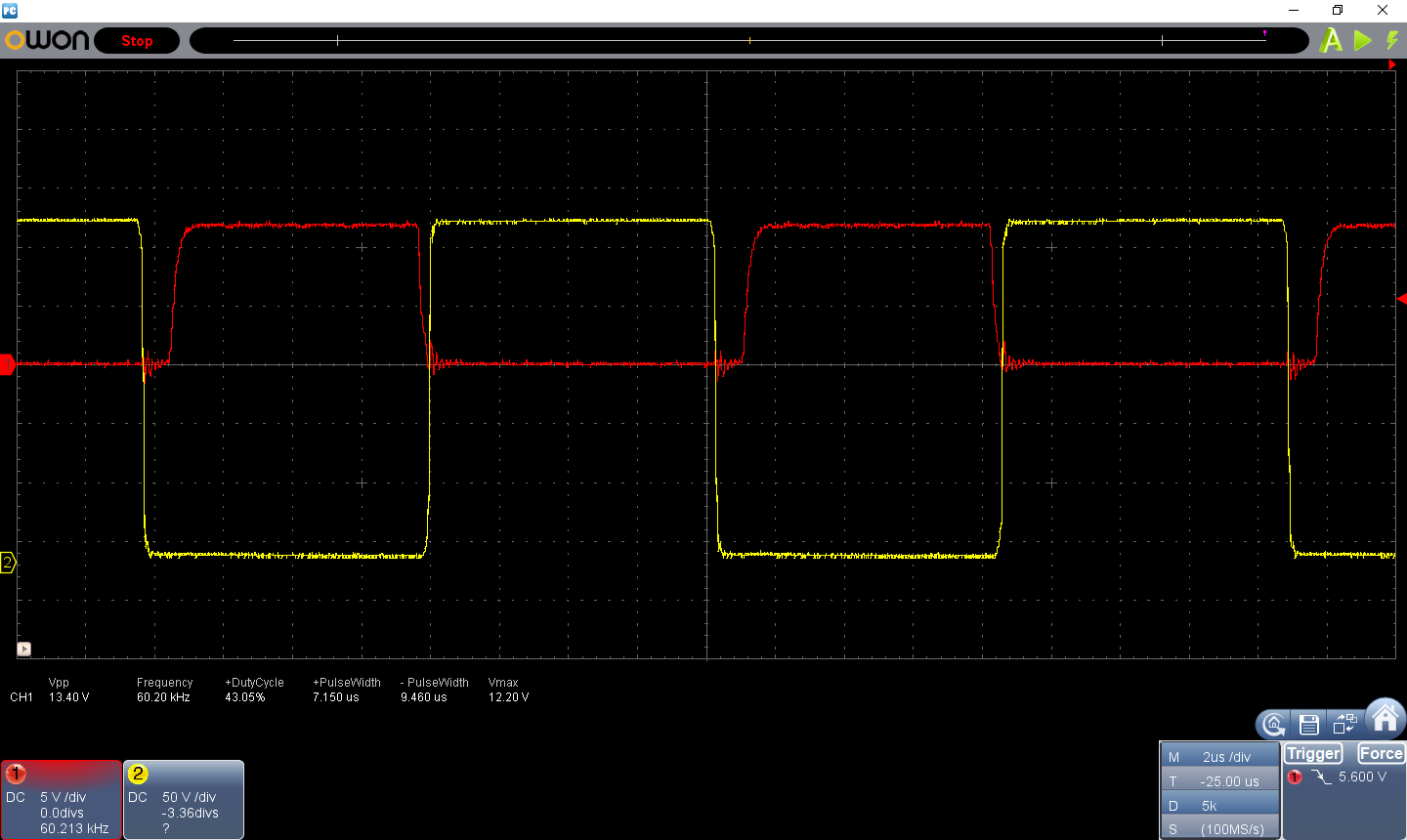Viewport: 1407px width, 840px height.
Task: Click the small play marker at the graticule's bottom-left
Action: click(x=24, y=649)
